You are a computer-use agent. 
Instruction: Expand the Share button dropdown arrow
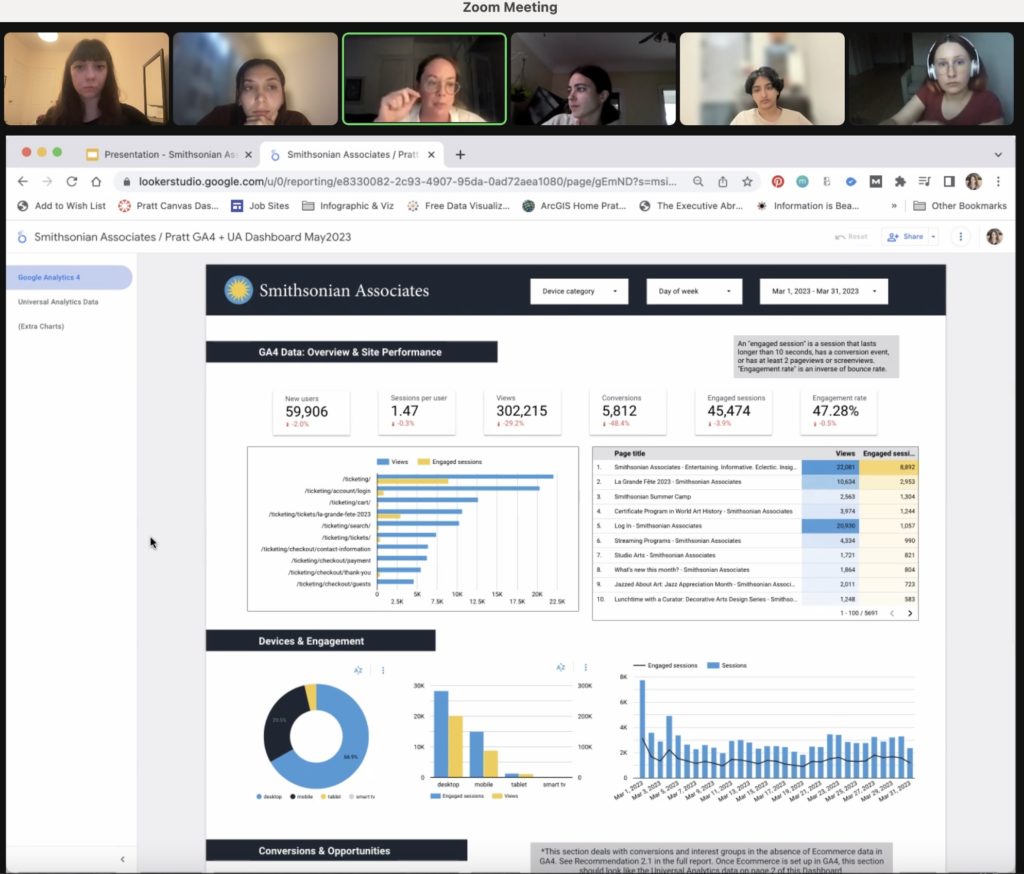point(933,236)
